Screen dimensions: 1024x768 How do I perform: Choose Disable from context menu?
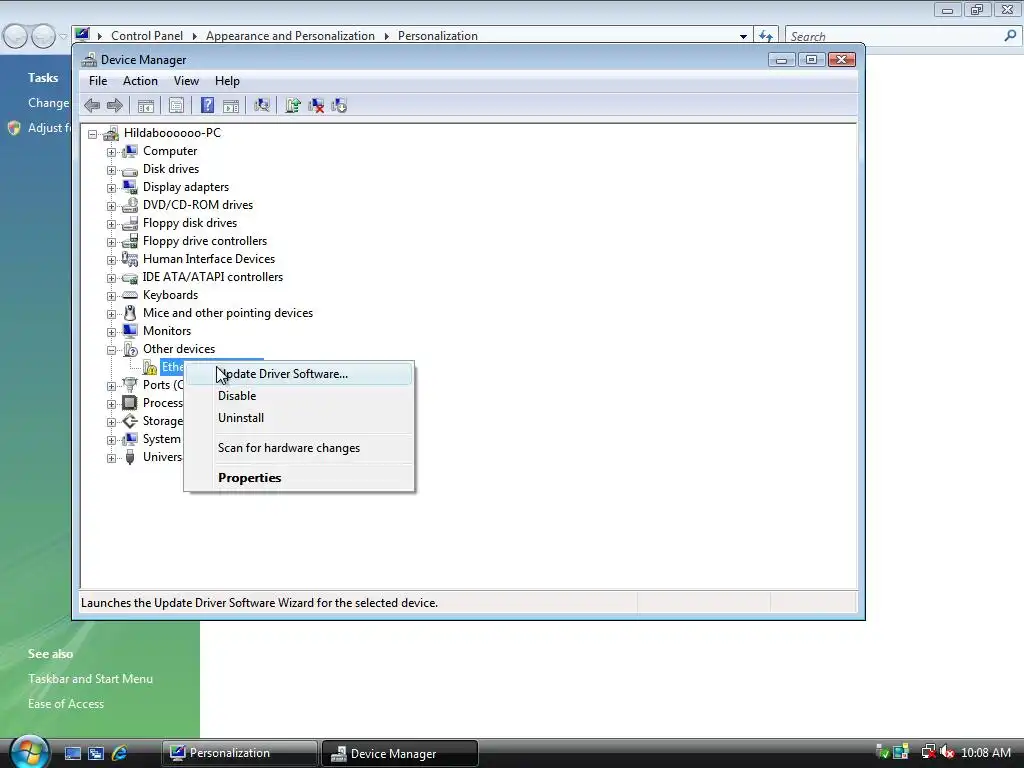[x=299, y=396]
